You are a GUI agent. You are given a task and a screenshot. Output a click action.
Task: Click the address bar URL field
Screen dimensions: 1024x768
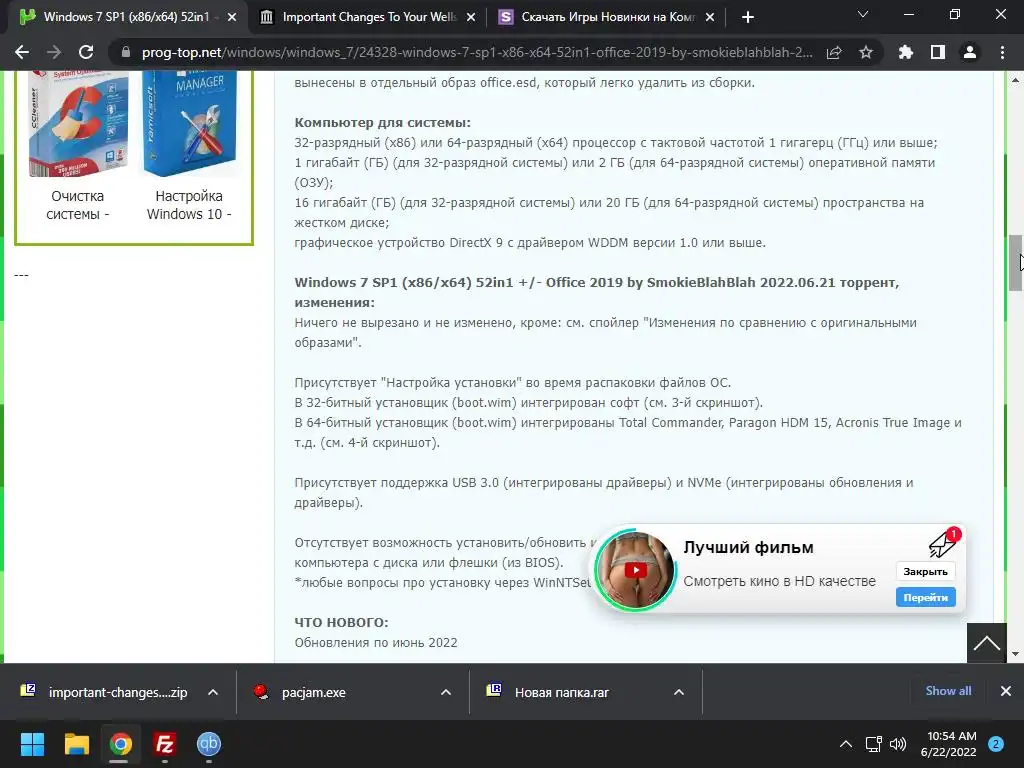(x=477, y=52)
